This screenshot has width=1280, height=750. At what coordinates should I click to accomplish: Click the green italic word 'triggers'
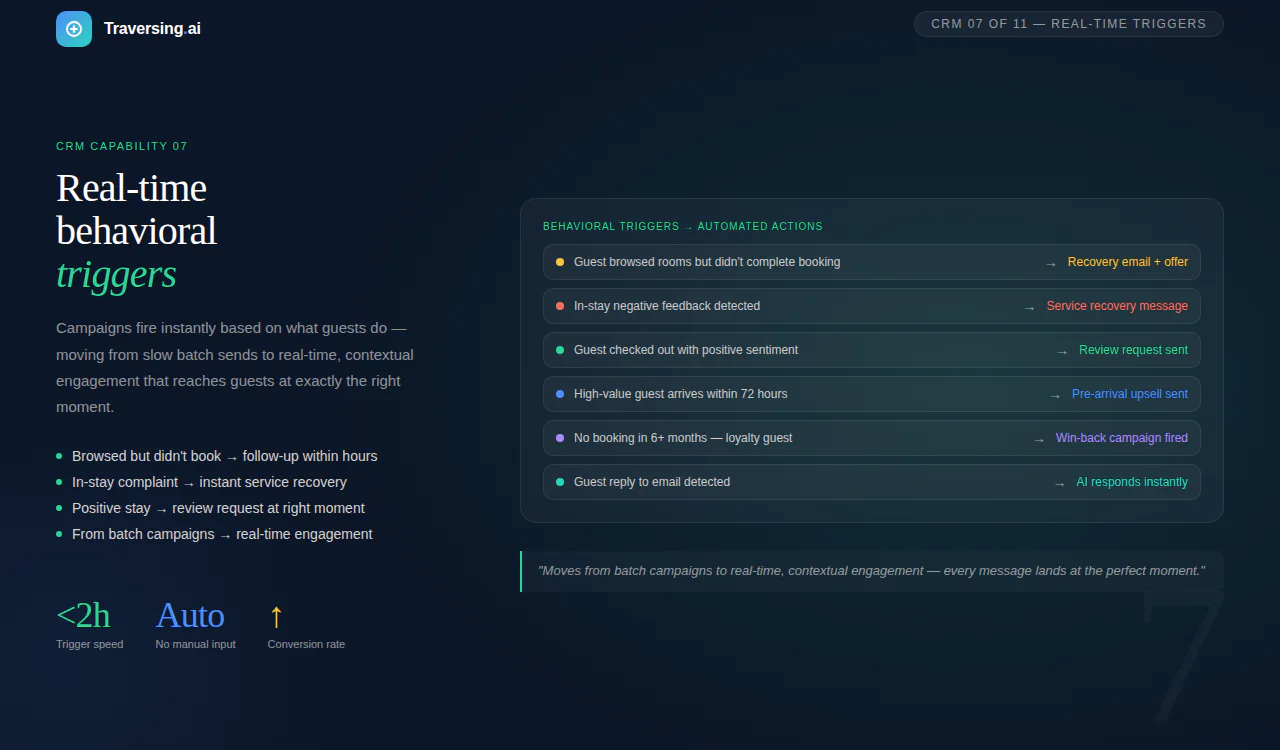116,274
